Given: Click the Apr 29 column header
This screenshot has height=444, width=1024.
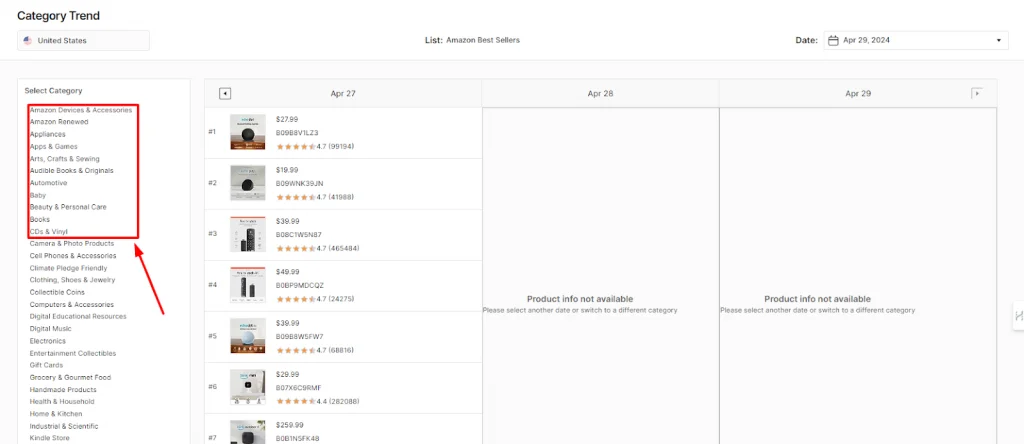Looking at the screenshot, I should 857,93.
